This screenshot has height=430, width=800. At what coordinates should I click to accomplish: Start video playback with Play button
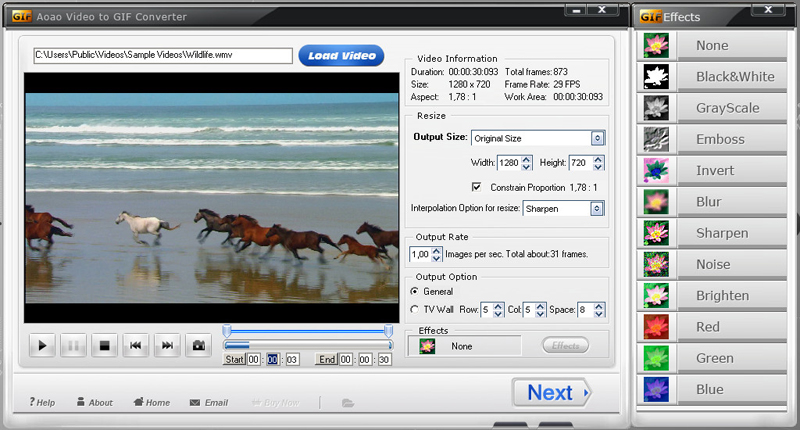tap(42, 346)
